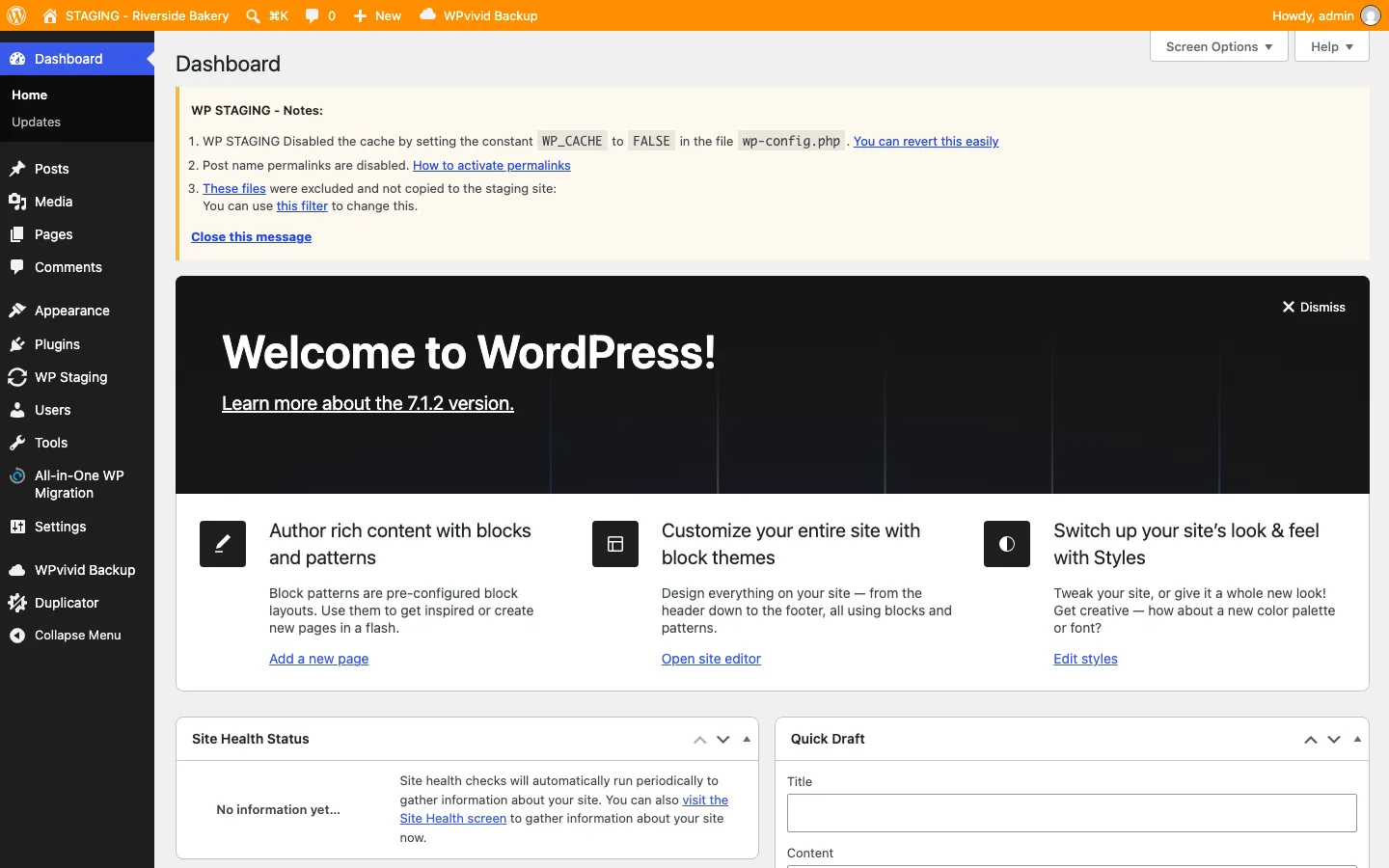Click the Settings sliders icon
Screen dimensions: 1389x868
[17, 527]
